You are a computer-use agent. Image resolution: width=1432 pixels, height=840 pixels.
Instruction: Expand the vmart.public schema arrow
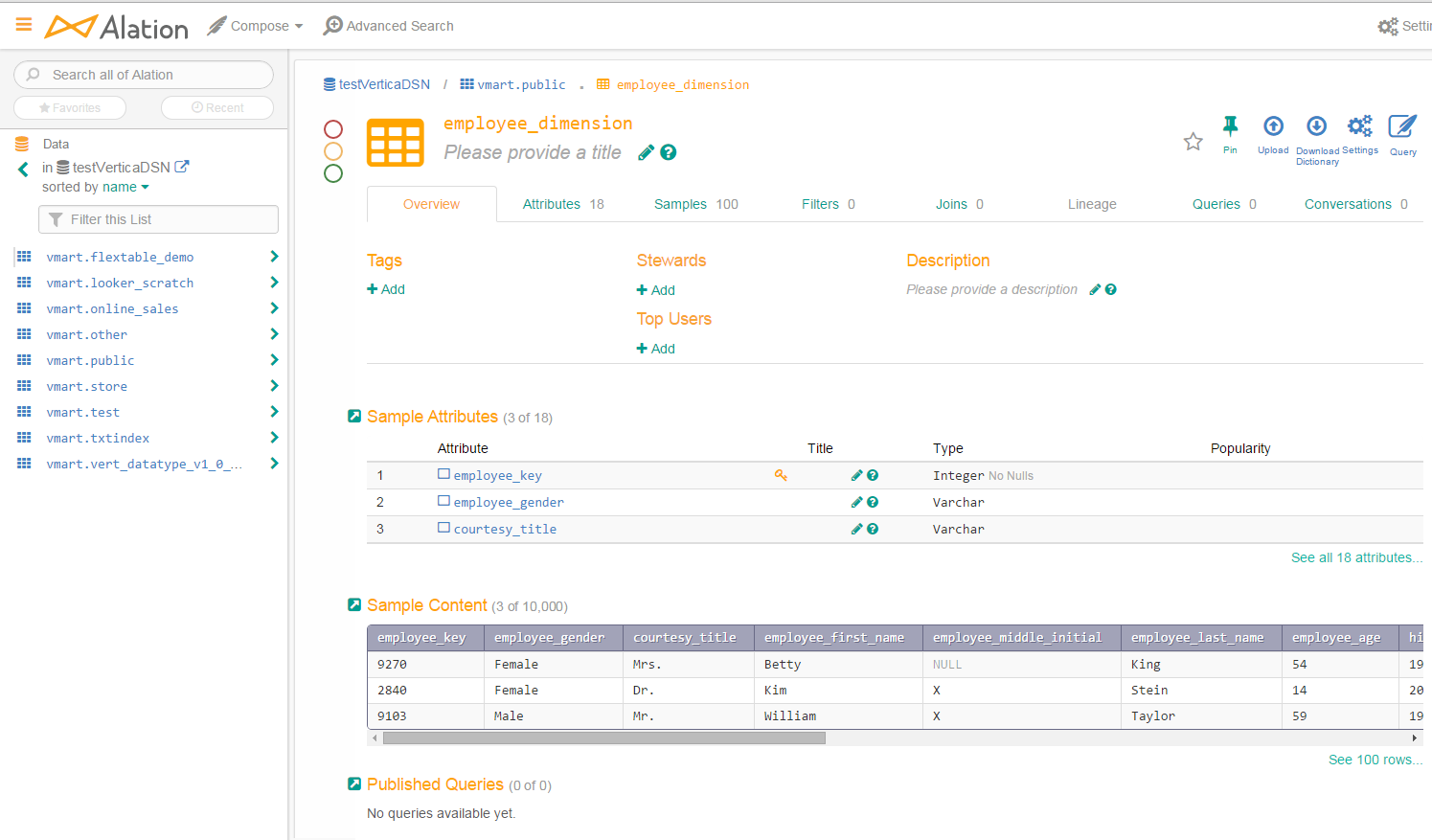pyautogui.click(x=274, y=360)
